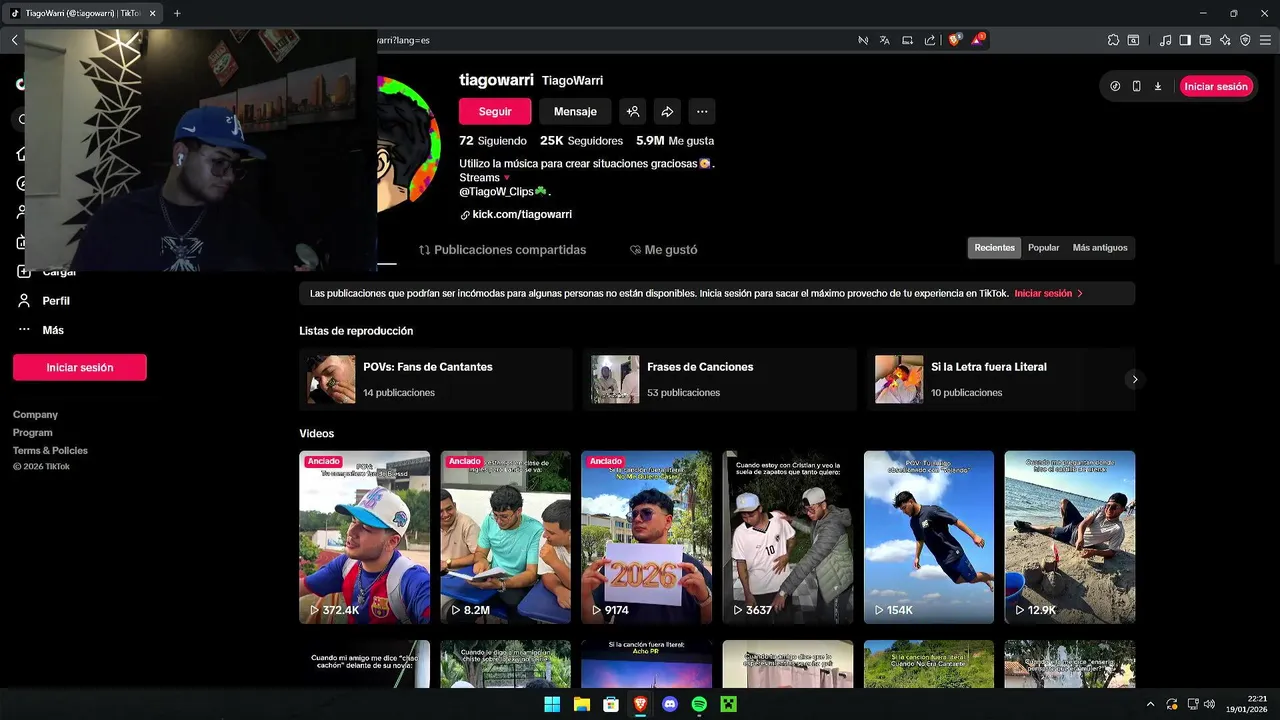Open Microsoft Store from the taskbar

611,704
